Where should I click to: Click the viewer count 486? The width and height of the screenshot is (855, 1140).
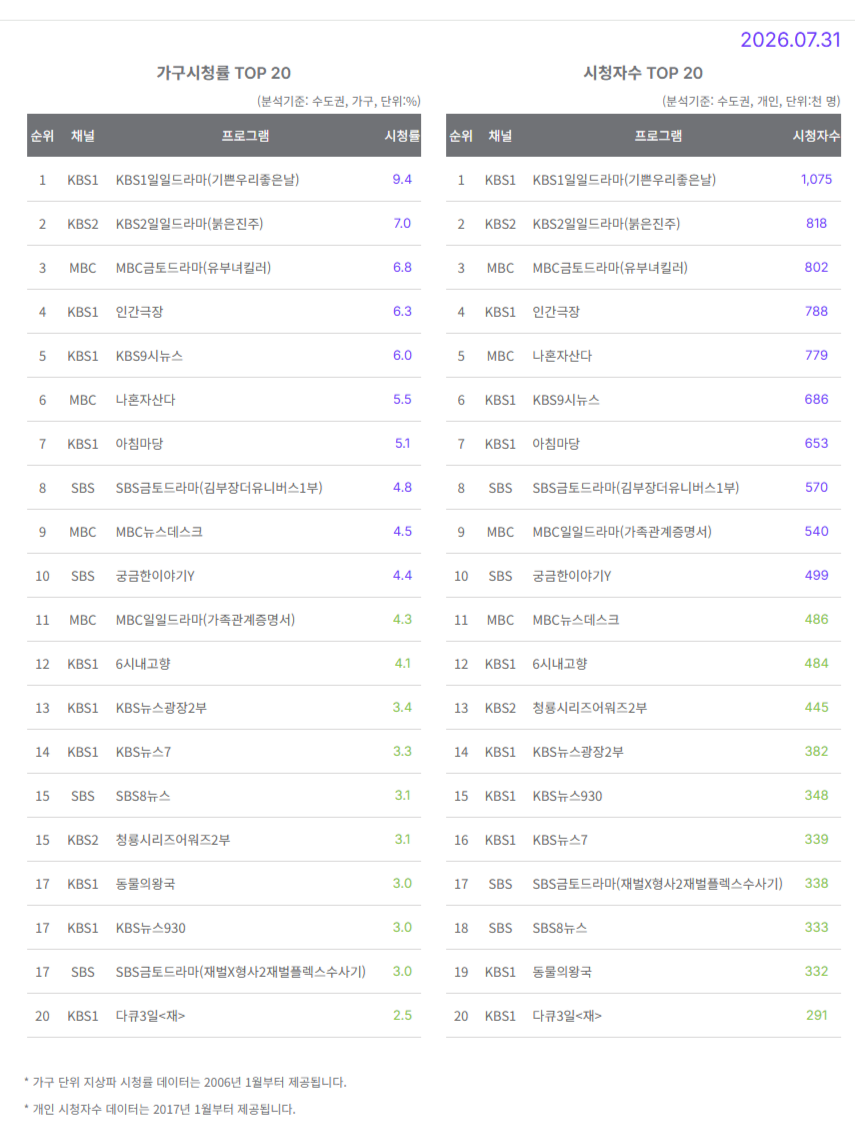tap(816, 619)
